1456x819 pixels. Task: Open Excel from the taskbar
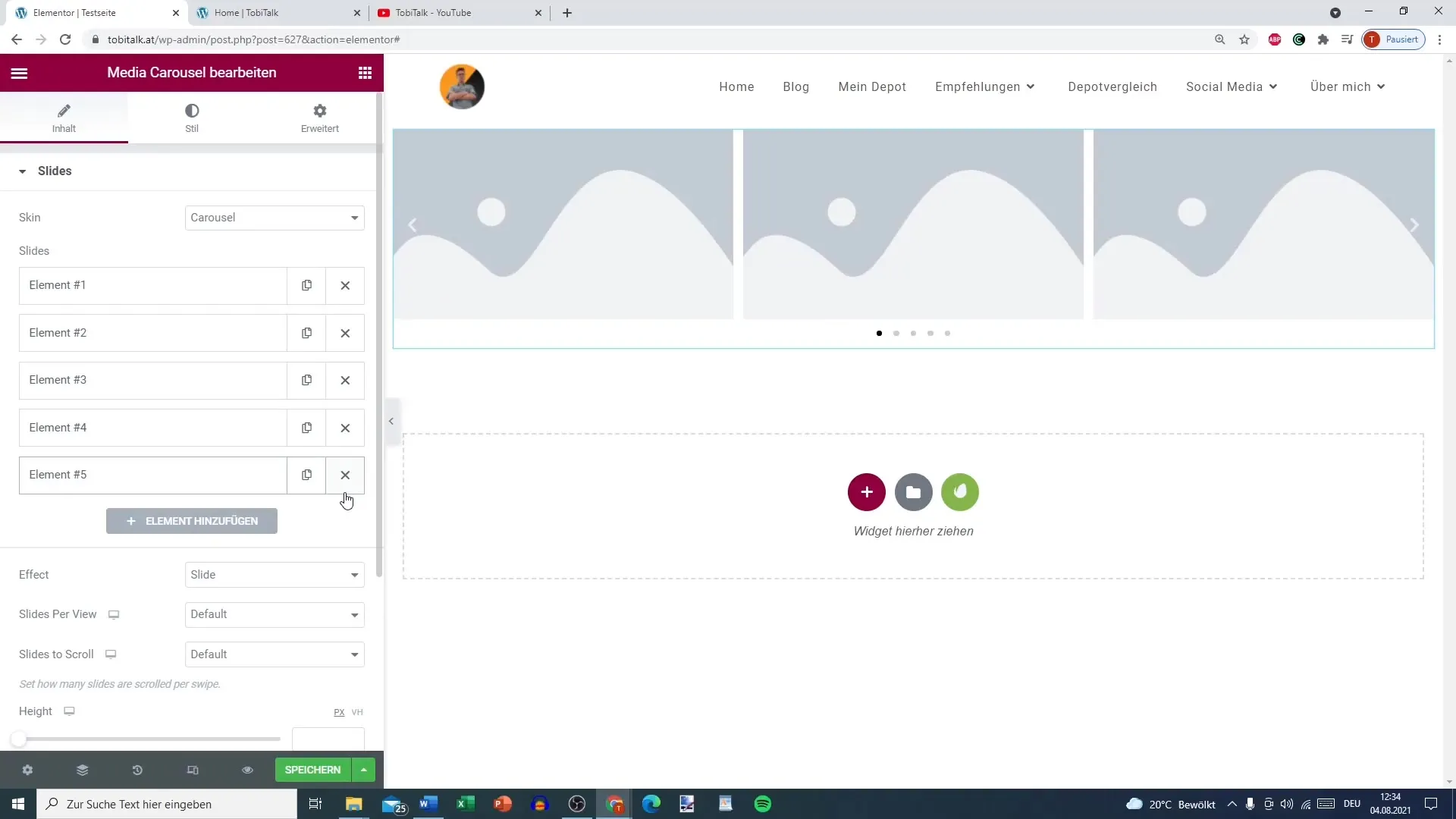click(466, 804)
